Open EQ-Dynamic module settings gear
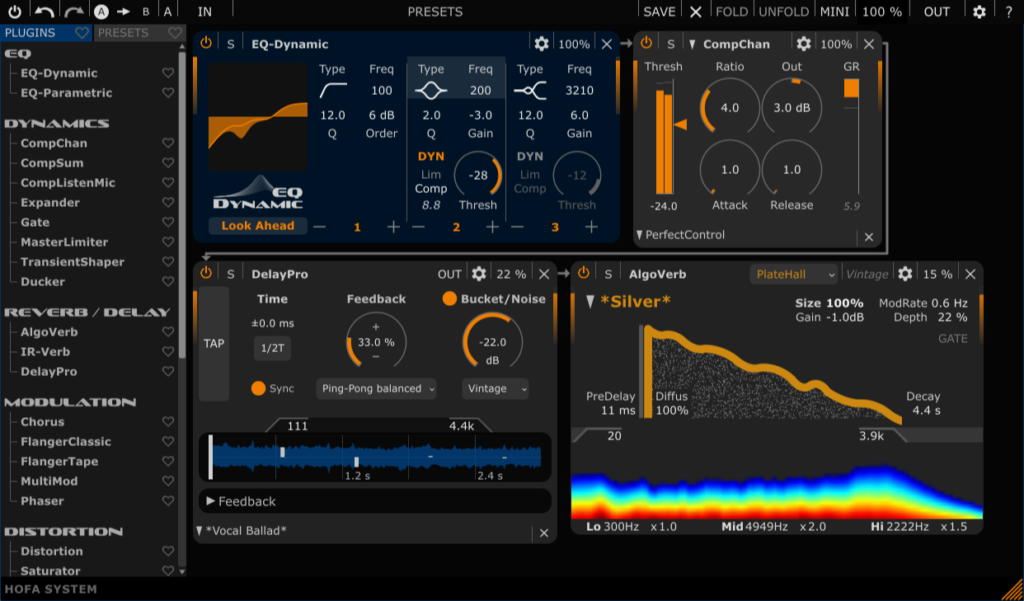Screen dimensions: 1024x601 pos(541,44)
